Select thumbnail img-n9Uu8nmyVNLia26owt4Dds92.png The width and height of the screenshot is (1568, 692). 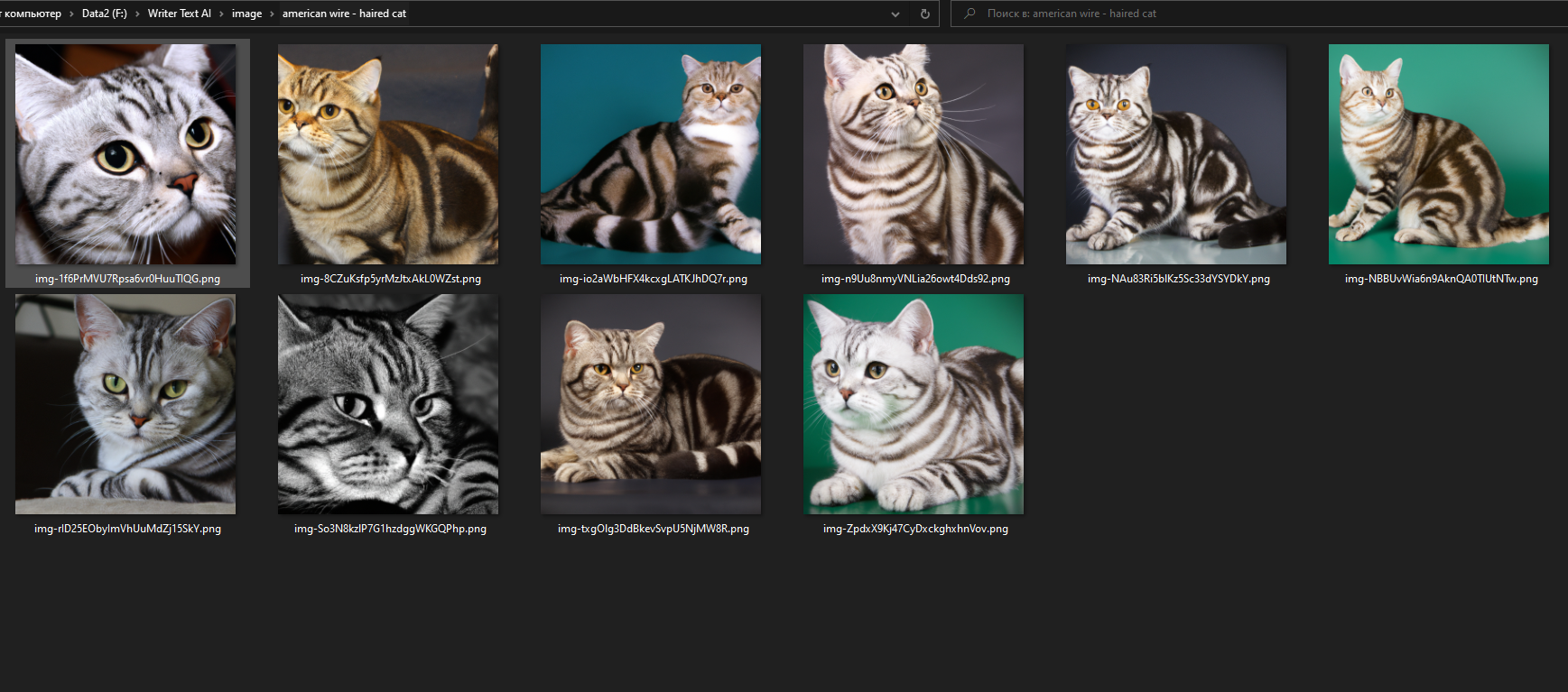tap(914, 154)
